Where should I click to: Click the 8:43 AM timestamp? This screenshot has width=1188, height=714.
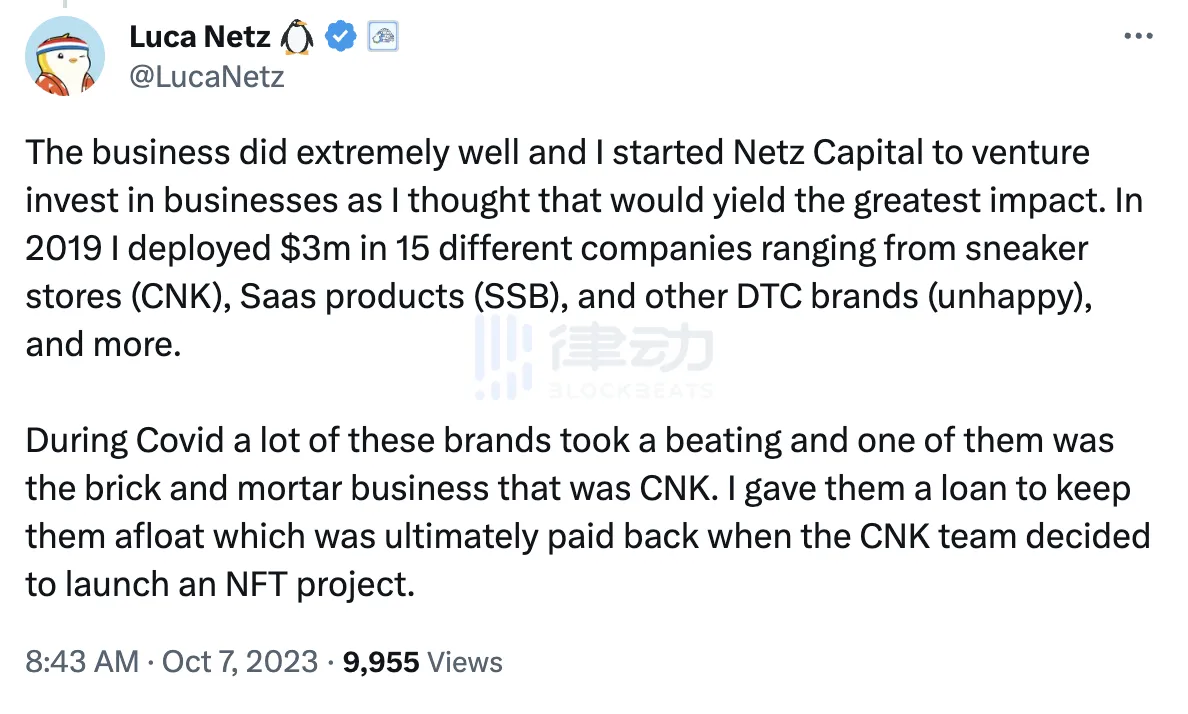coord(82,661)
